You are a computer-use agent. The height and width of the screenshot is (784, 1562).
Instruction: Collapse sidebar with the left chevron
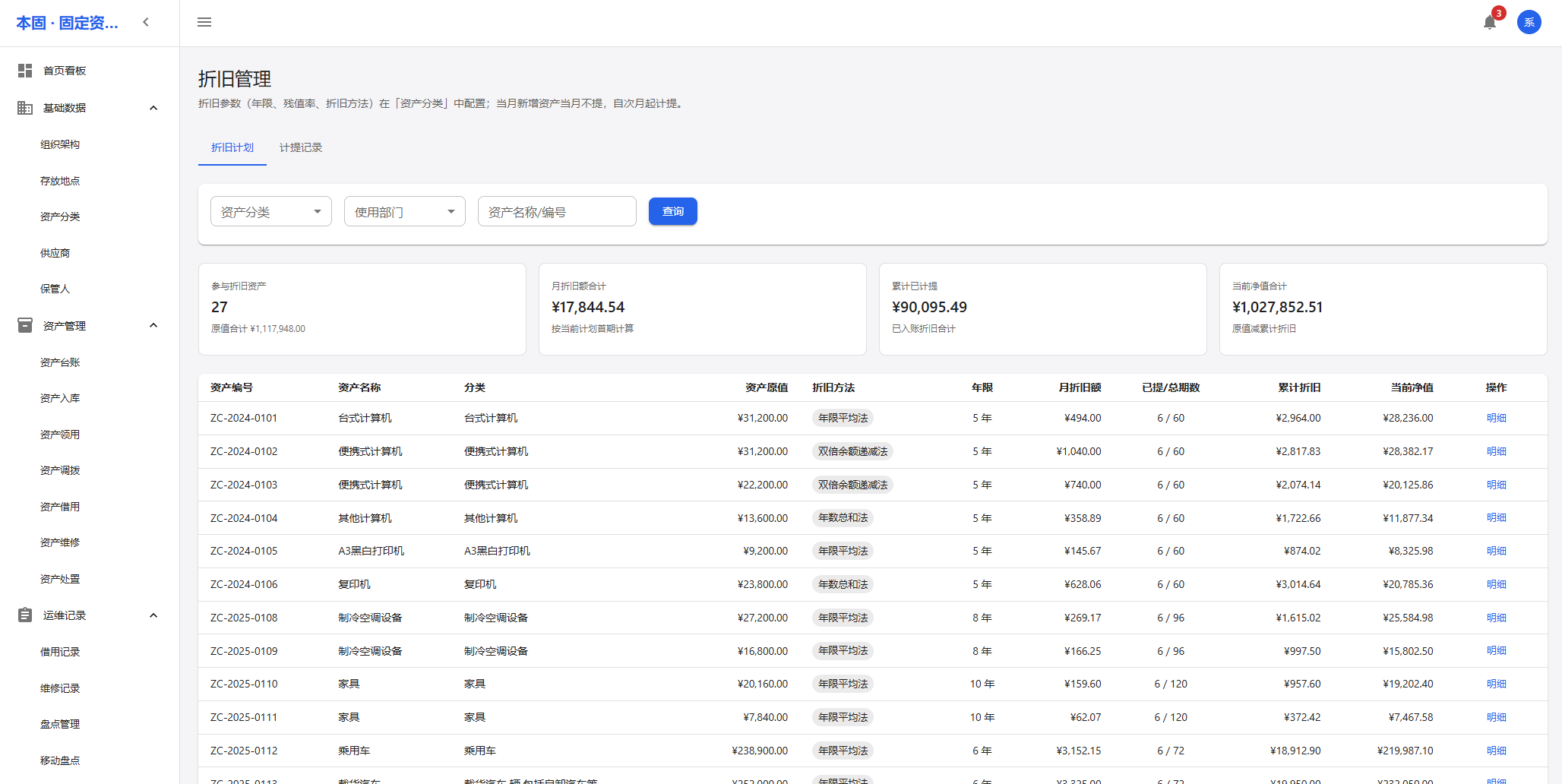pos(146,23)
